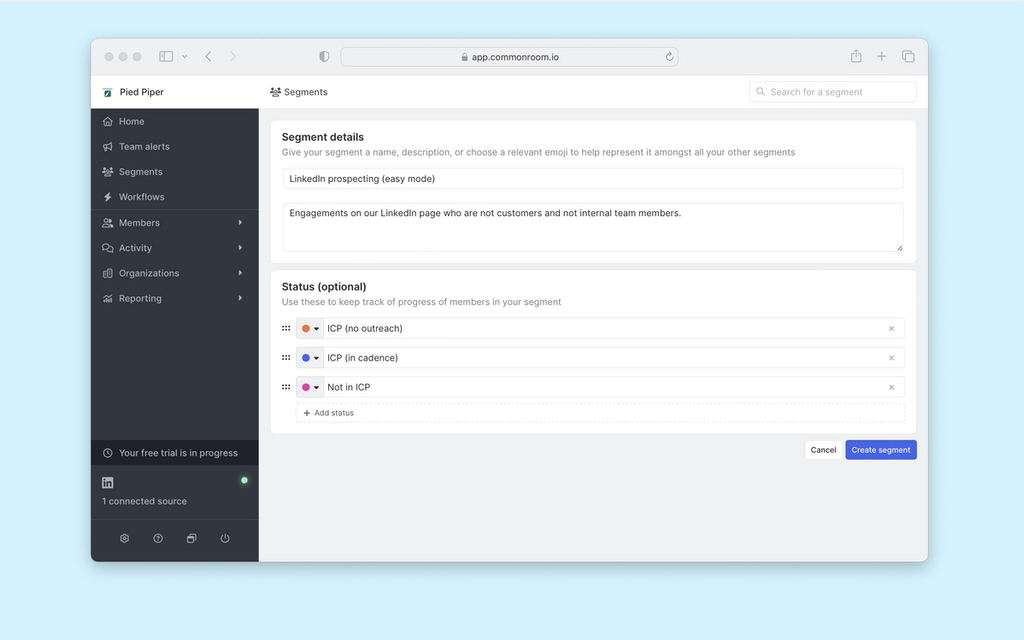The image size is (1024, 640).
Task: Click the Segments icon in the sidebar
Action: (109, 171)
